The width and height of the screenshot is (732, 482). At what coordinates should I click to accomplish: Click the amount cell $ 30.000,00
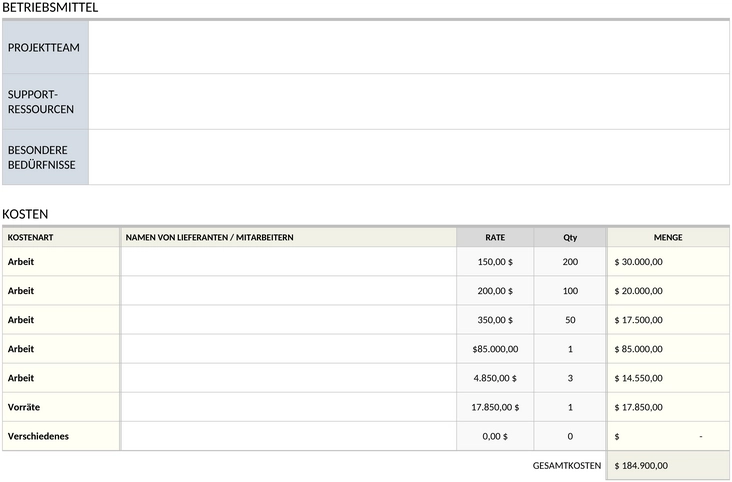point(668,262)
